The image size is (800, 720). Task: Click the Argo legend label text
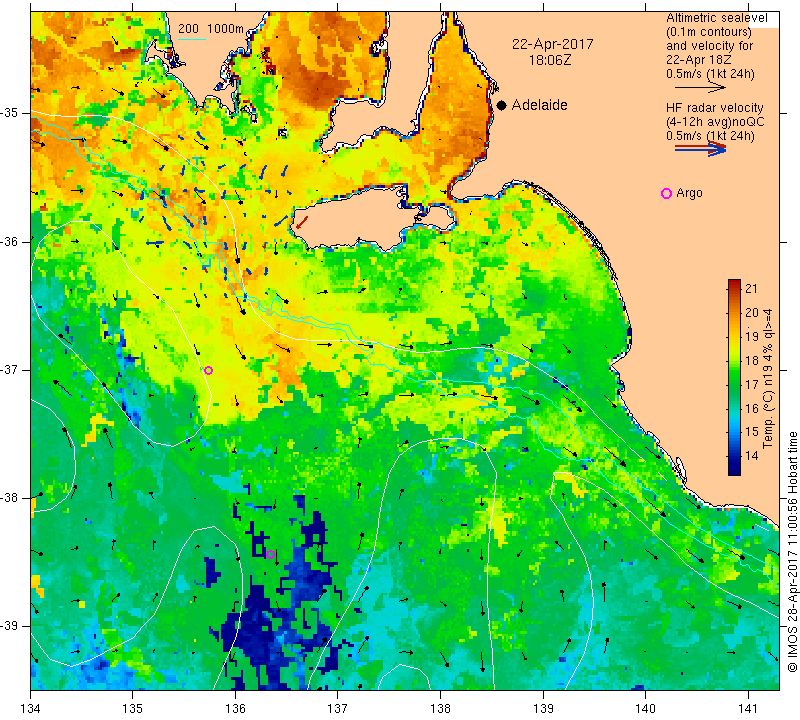(689, 193)
